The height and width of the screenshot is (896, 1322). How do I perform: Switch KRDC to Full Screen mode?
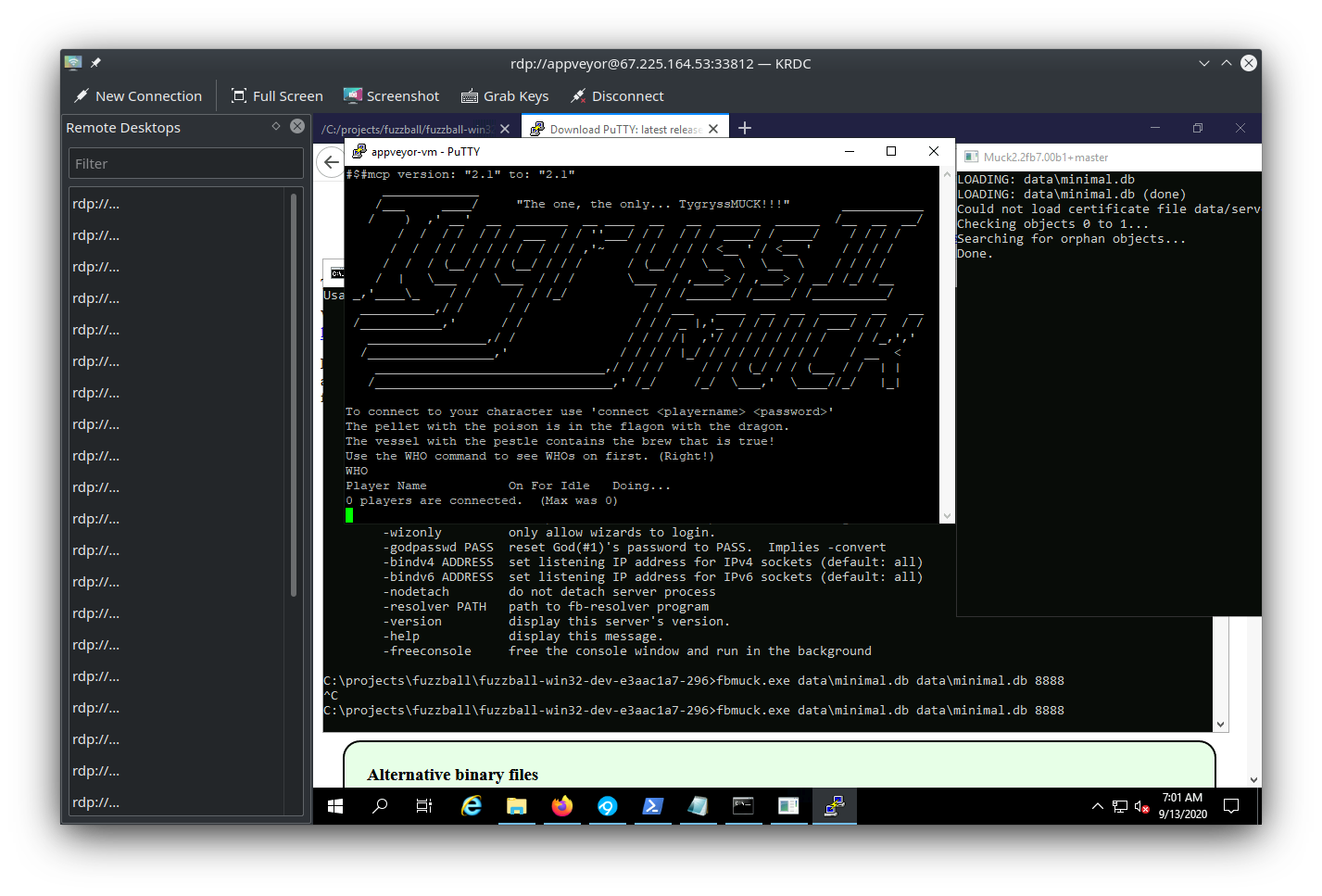point(277,96)
